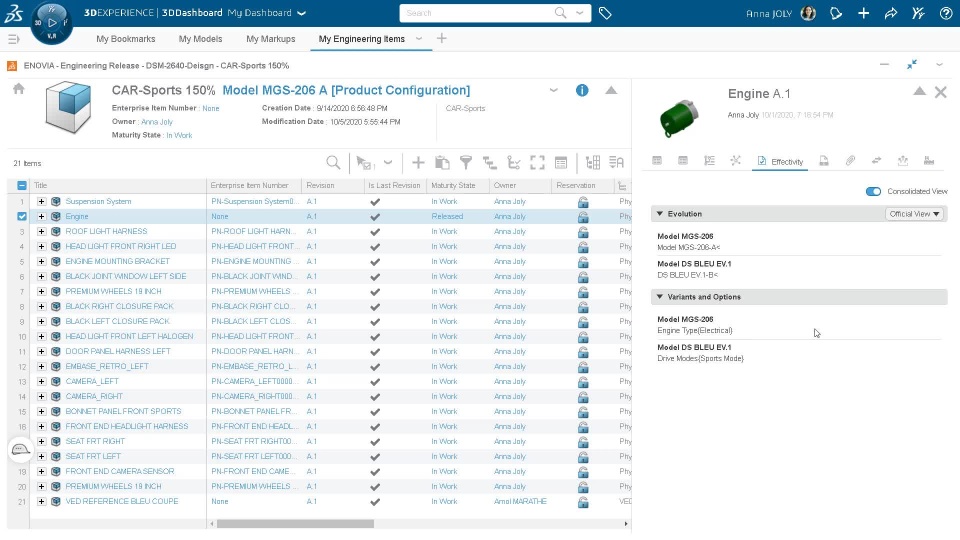The width and height of the screenshot is (960, 540).
Task: Sort by the Maturity State column header
Action: click(x=453, y=186)
